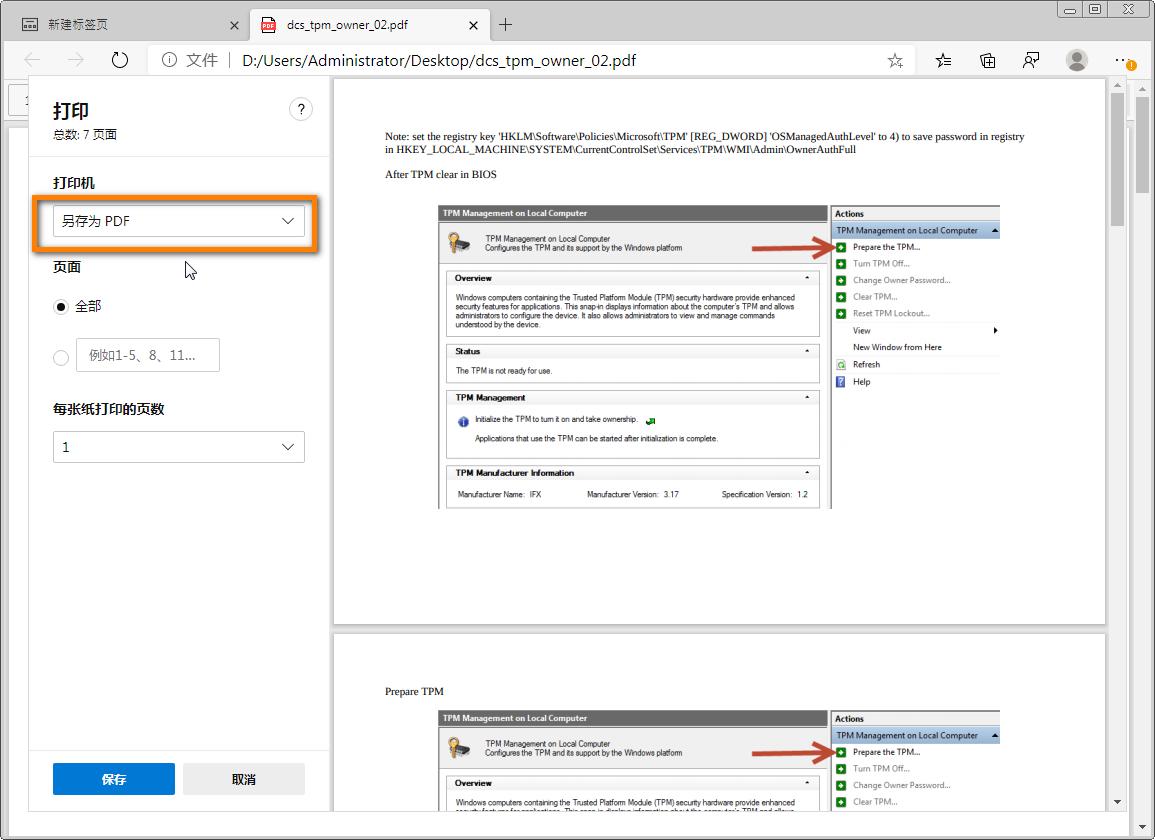Viewport: 1155px width, 840px height.
Task: Click the browser back arrow
Action: [x=32, y=60]
